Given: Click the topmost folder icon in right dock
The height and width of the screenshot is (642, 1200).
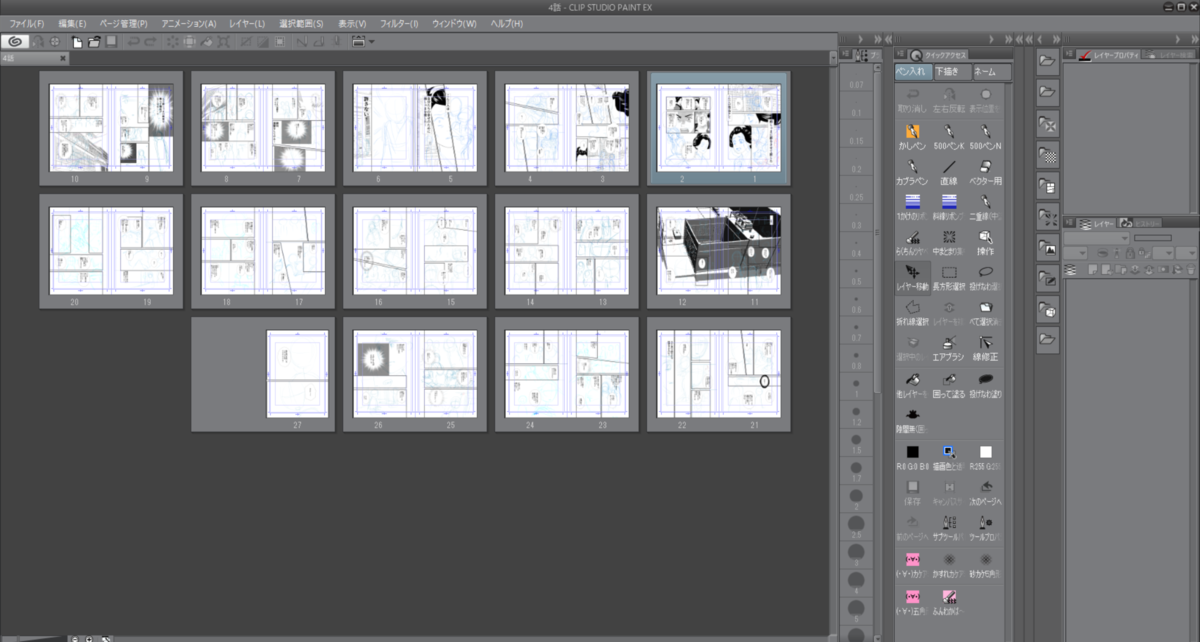Looking at the screenshot, I should 1047,61.
